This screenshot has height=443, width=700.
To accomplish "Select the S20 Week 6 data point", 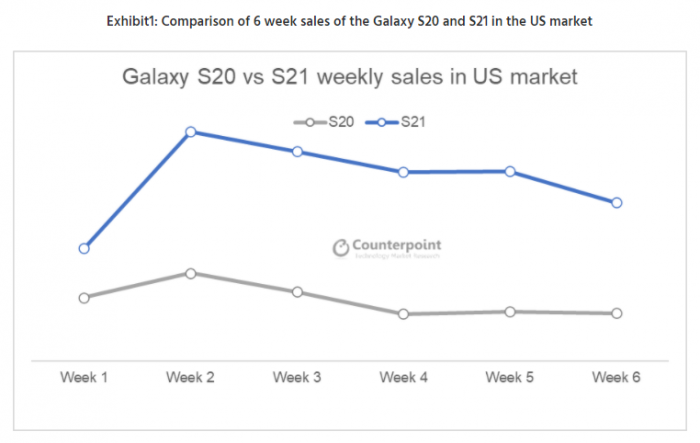I will tap(617, 313).
